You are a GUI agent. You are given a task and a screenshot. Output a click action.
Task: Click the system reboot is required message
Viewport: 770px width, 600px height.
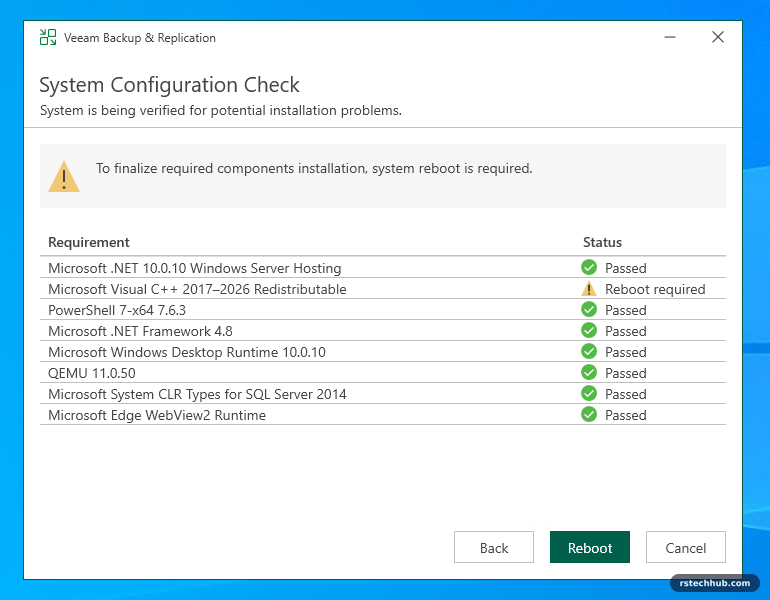pos(314,168)
